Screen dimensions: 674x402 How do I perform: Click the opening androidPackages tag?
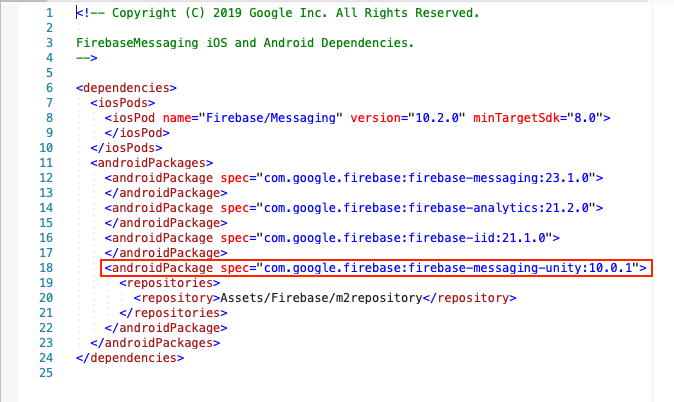152,163
